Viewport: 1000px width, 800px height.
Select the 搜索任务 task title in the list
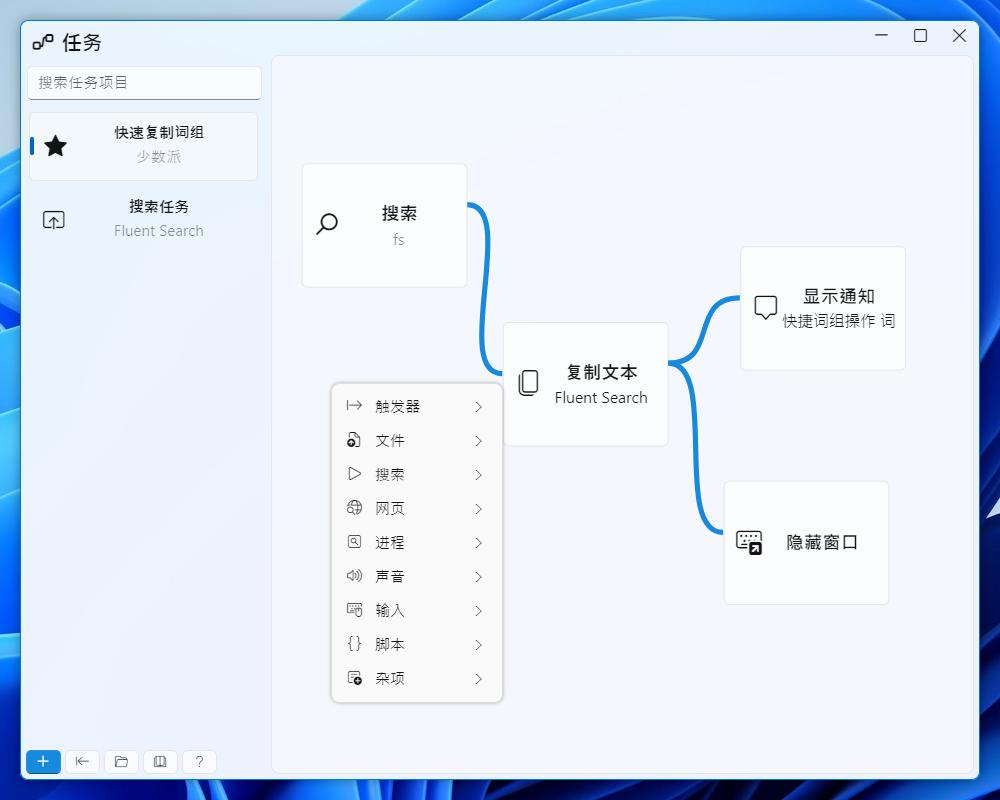pos(159,207)
